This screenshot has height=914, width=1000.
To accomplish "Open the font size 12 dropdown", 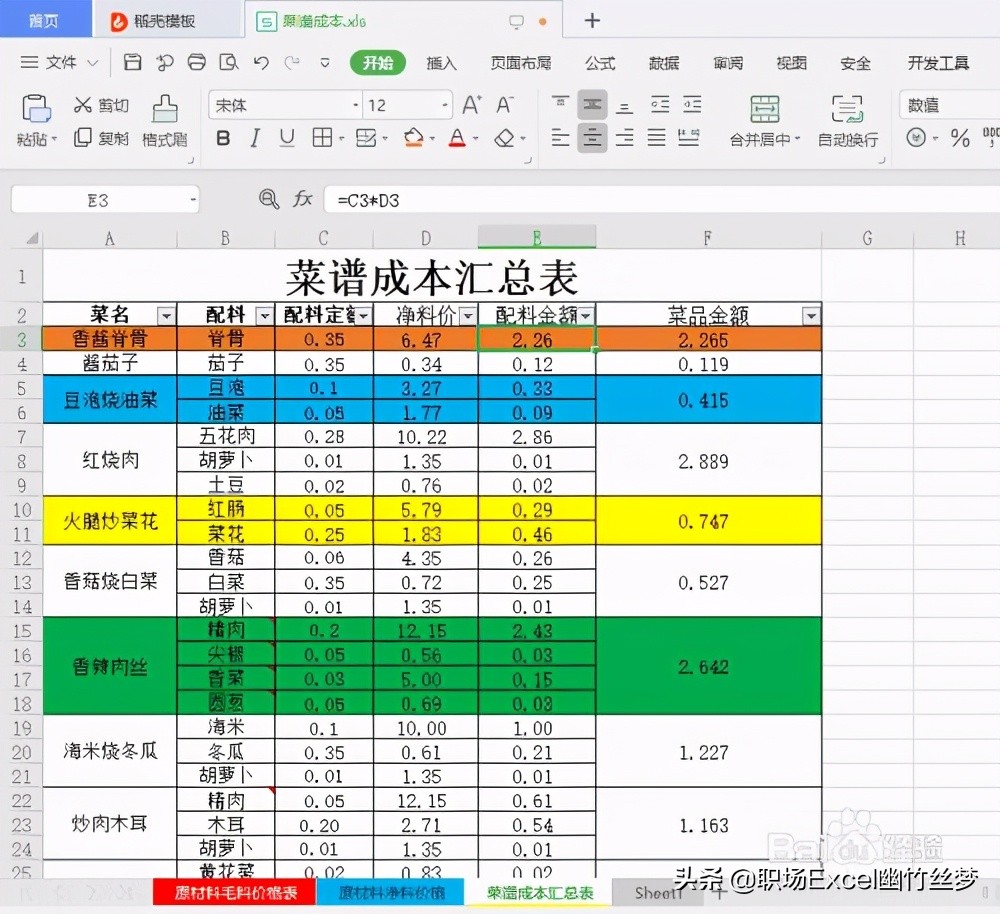I will 445,105.
